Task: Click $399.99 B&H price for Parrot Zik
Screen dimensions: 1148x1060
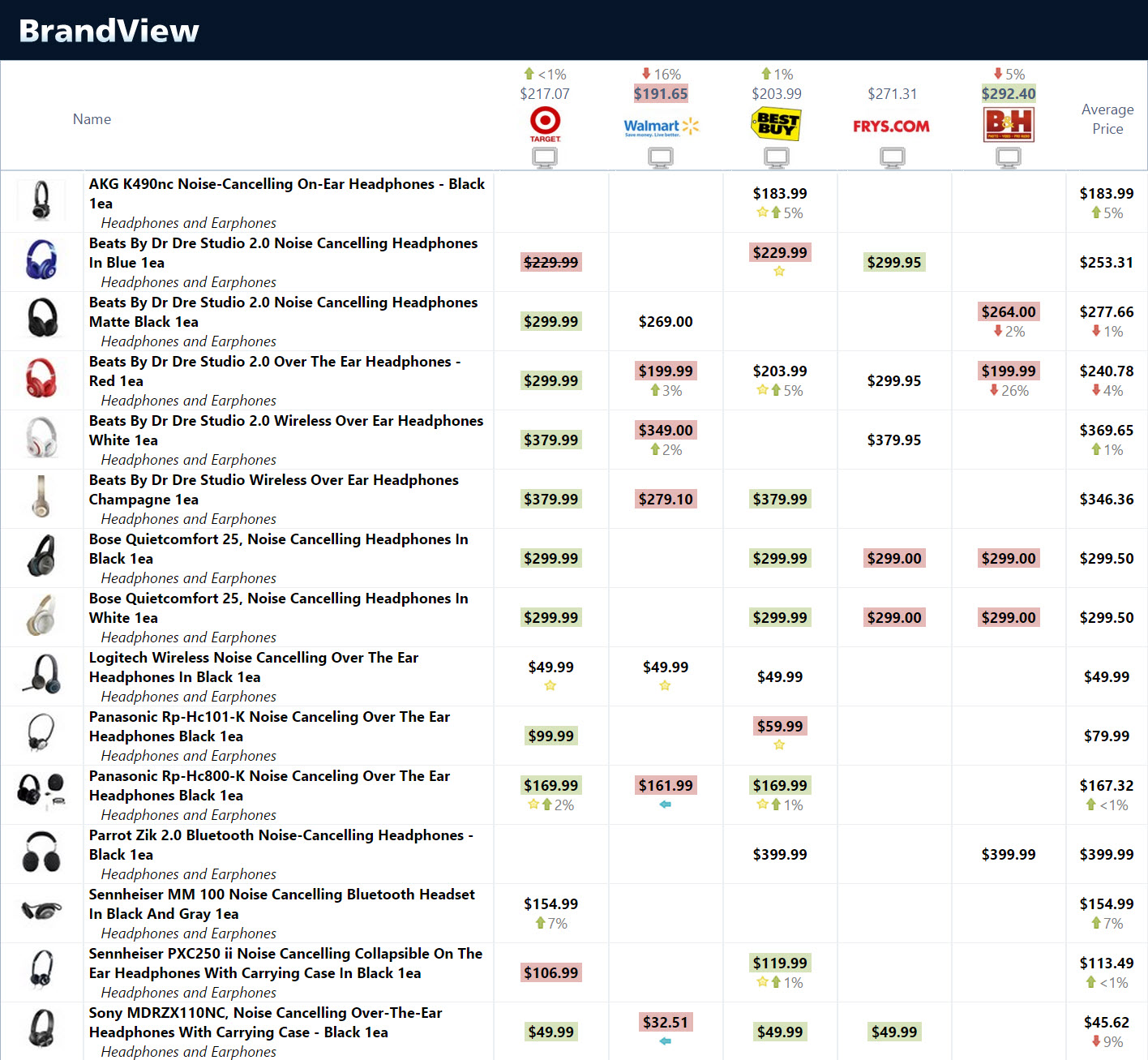Action: pyautogui.click(x=1009, y=855)
